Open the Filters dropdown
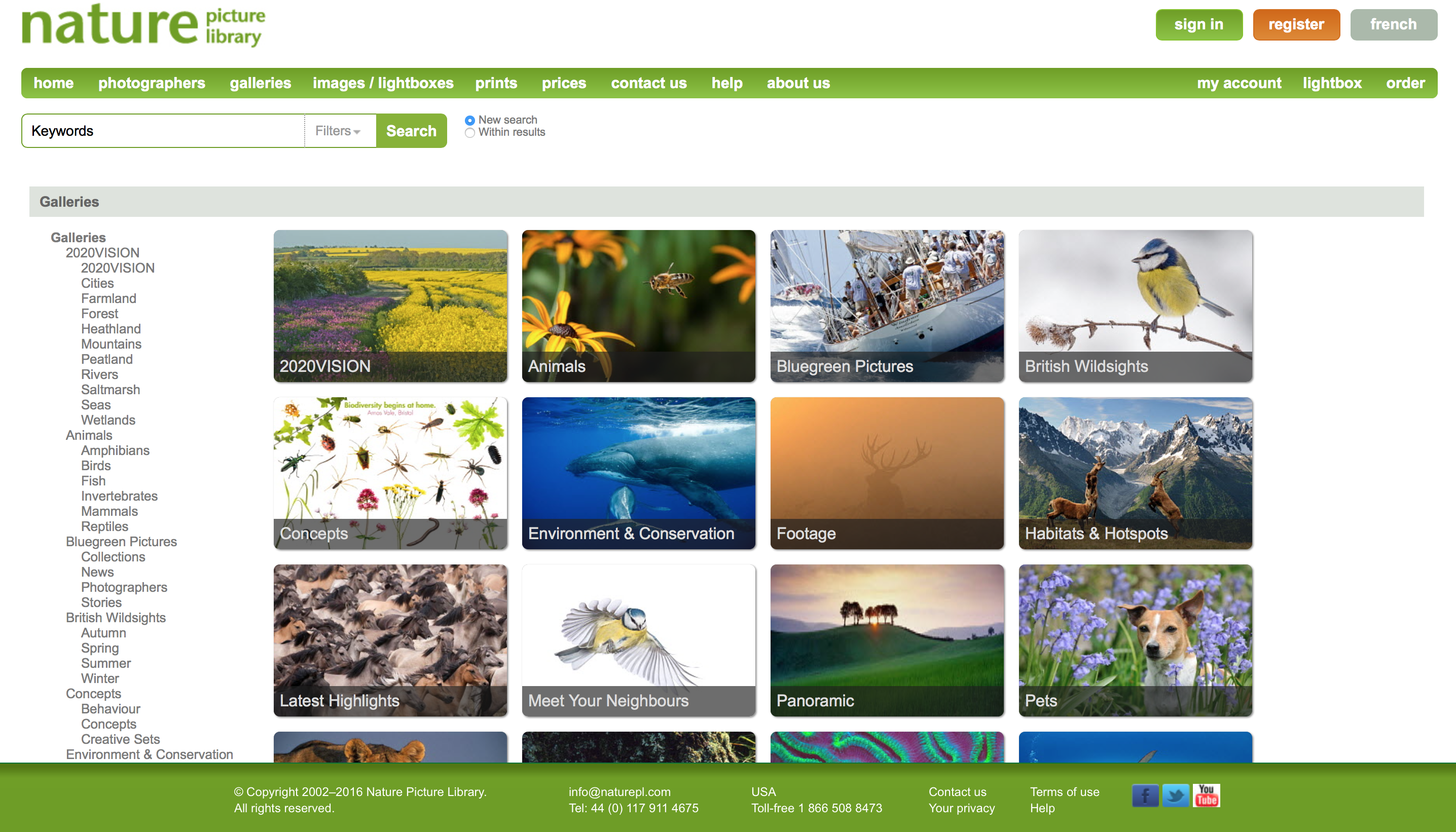Screen dimensions: 1456x832 [338, 131]
